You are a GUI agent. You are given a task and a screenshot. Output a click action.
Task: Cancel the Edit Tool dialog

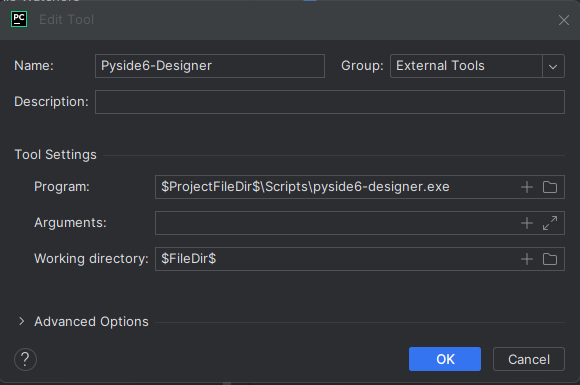[529, 359]
